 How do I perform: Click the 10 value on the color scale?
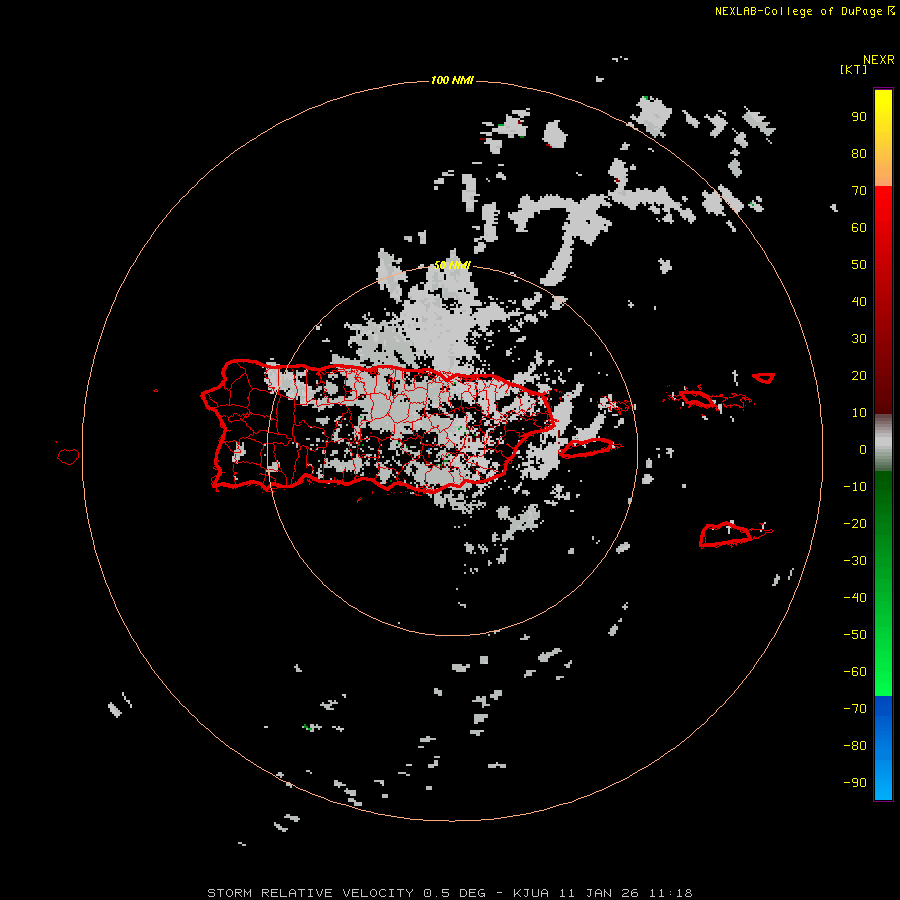point(859,413)
